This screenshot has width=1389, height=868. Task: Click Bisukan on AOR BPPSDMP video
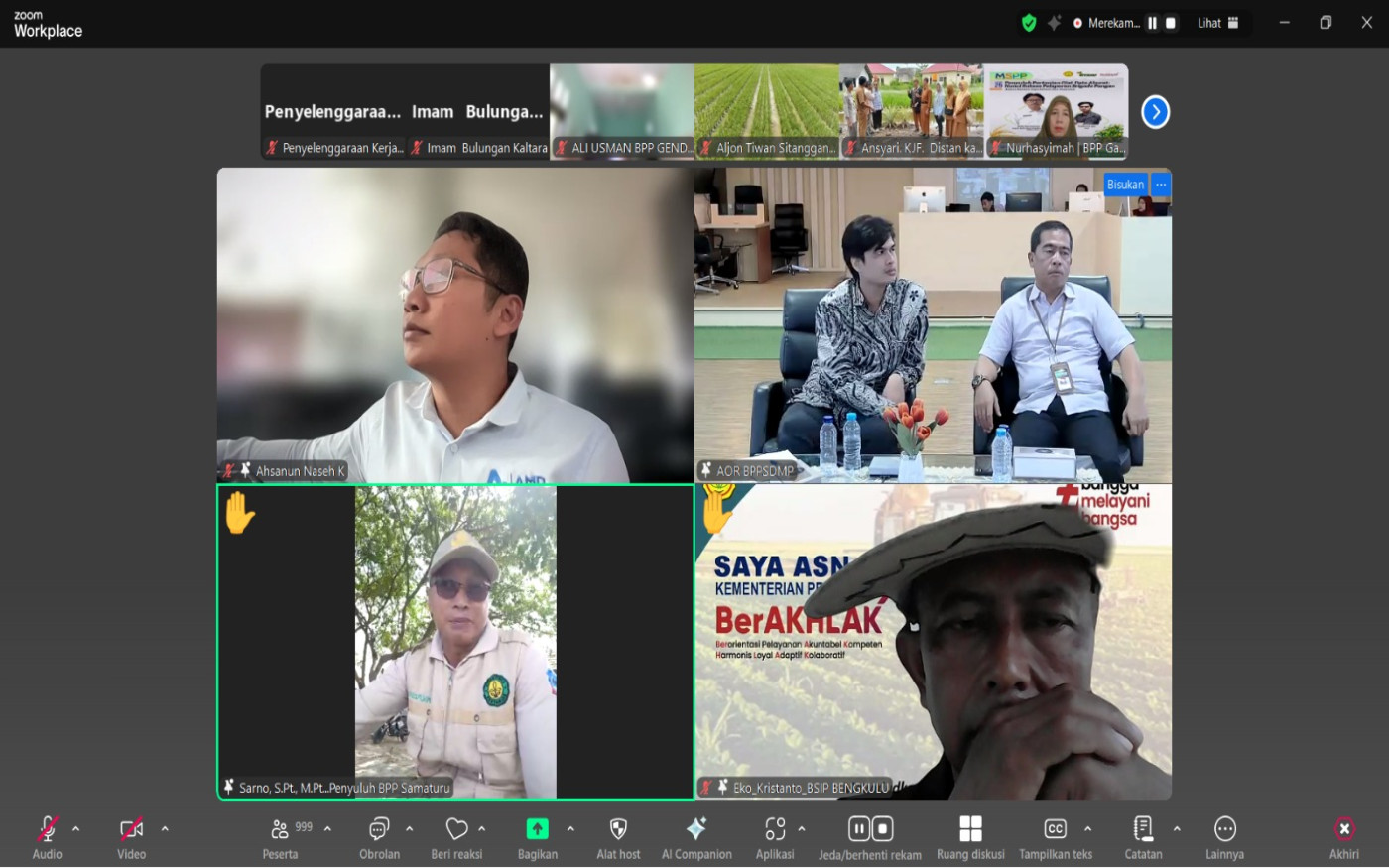coord(1125,185)
